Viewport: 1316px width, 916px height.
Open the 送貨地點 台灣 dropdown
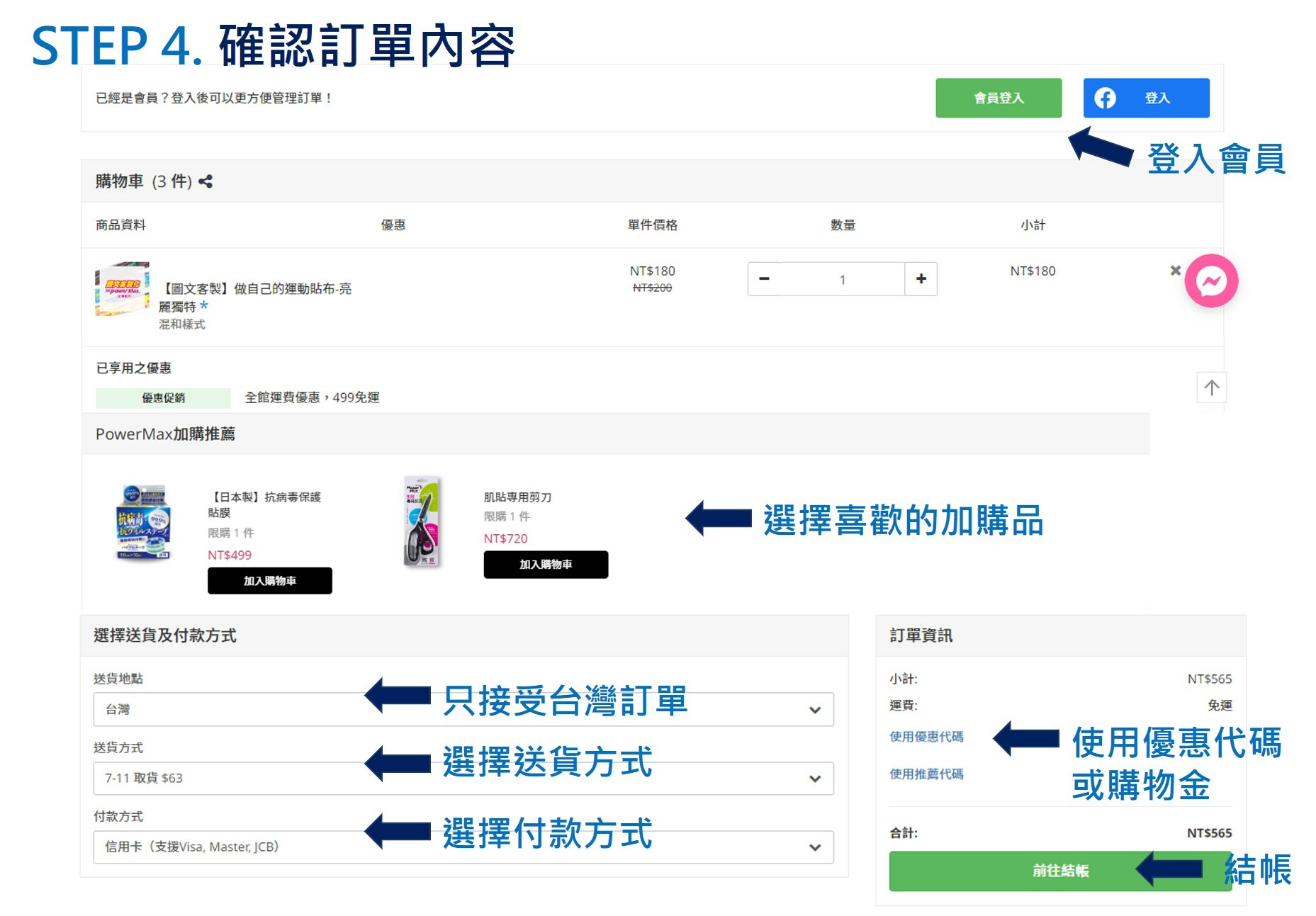pos(463,709)
